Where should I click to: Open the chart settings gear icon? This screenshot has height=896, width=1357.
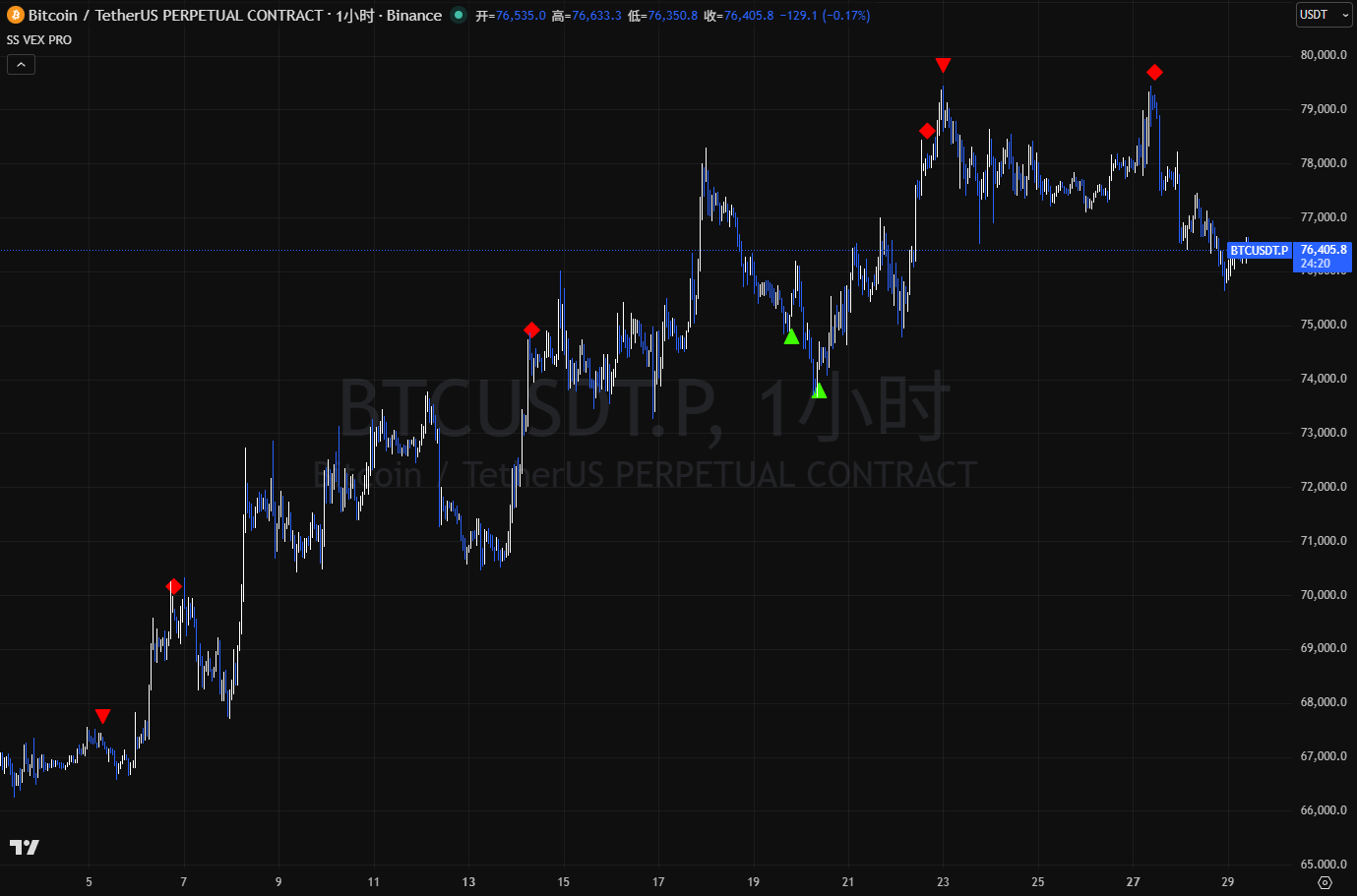(1325, 882)
